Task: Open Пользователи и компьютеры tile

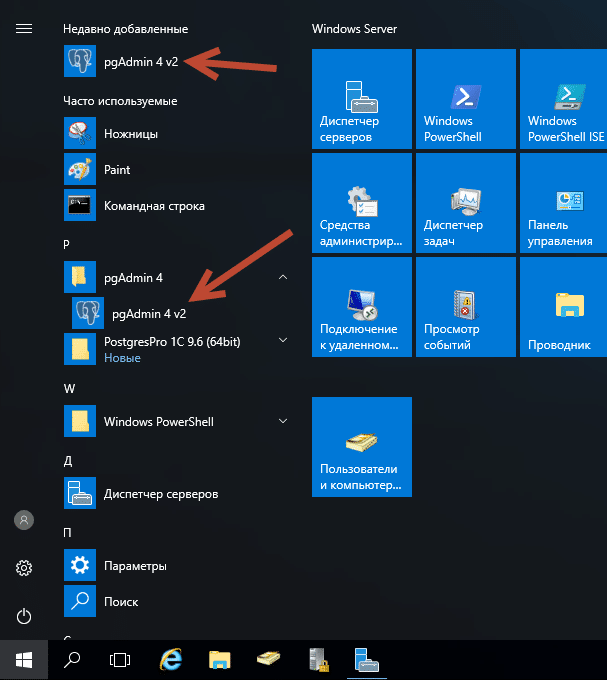Action: 361,446
